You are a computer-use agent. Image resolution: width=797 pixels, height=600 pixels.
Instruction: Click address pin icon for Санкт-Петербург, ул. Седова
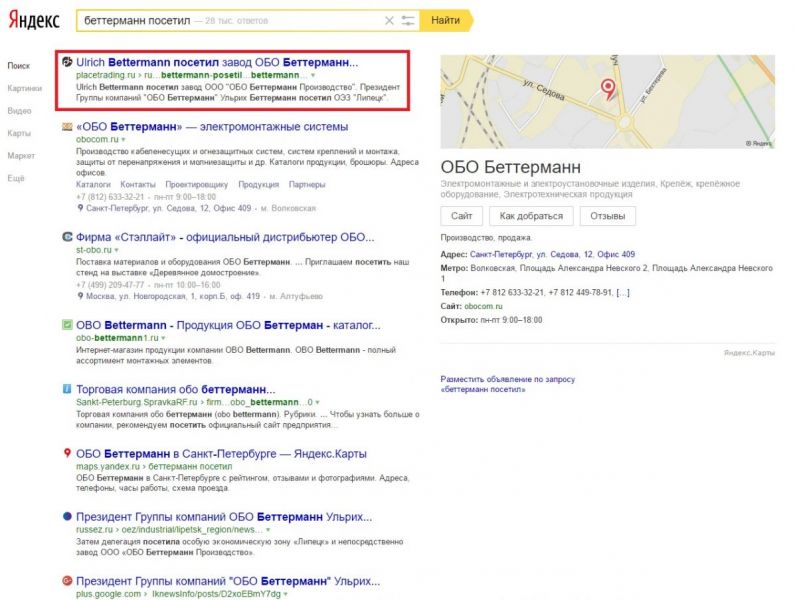click(x=80, y=208)
